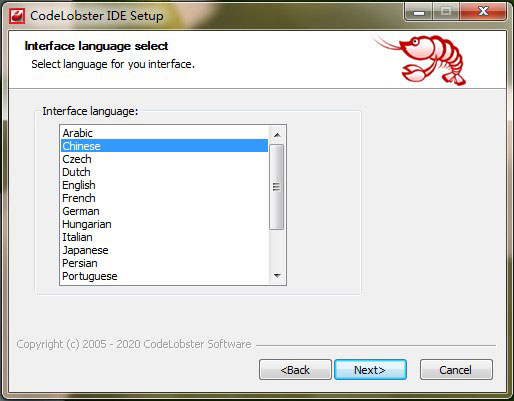This screenshot has height=401, width=514.
Task: Select French in the list
Action: click(164, 198)
